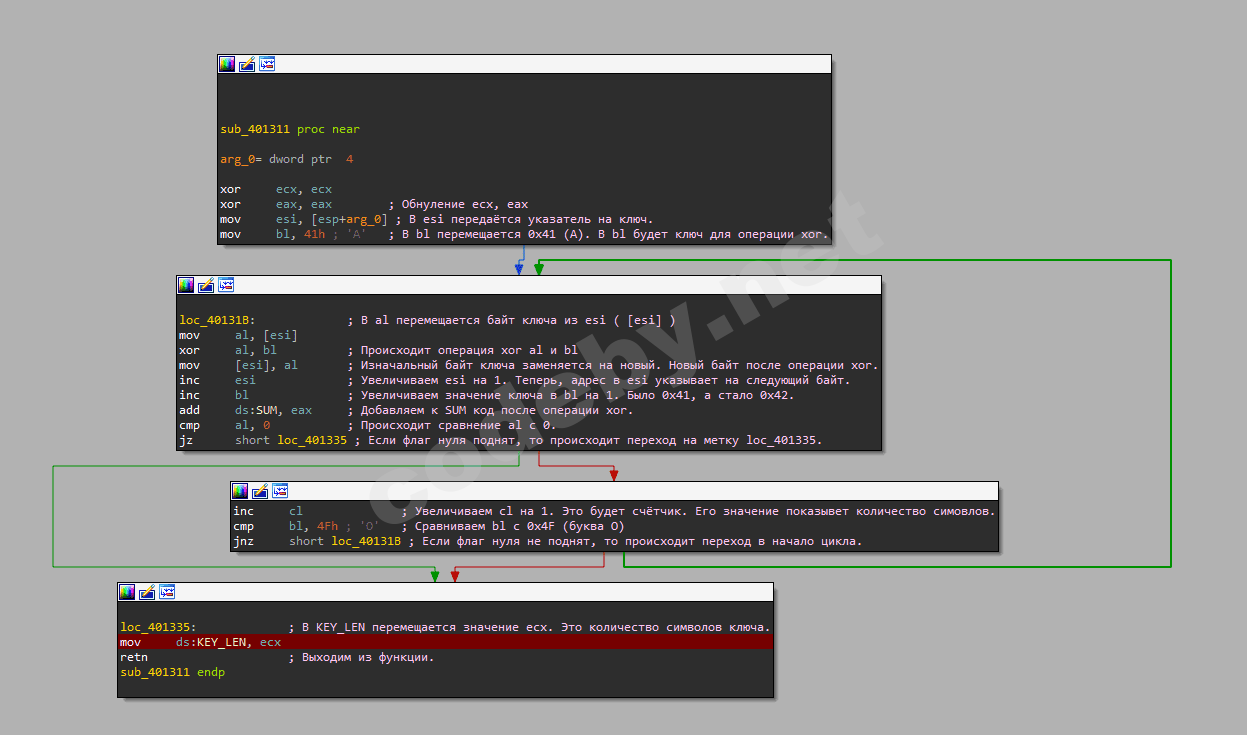1247x735 pixels.
Task: Click the title bar of the loc_40131B node
Action: pos(529,285)
